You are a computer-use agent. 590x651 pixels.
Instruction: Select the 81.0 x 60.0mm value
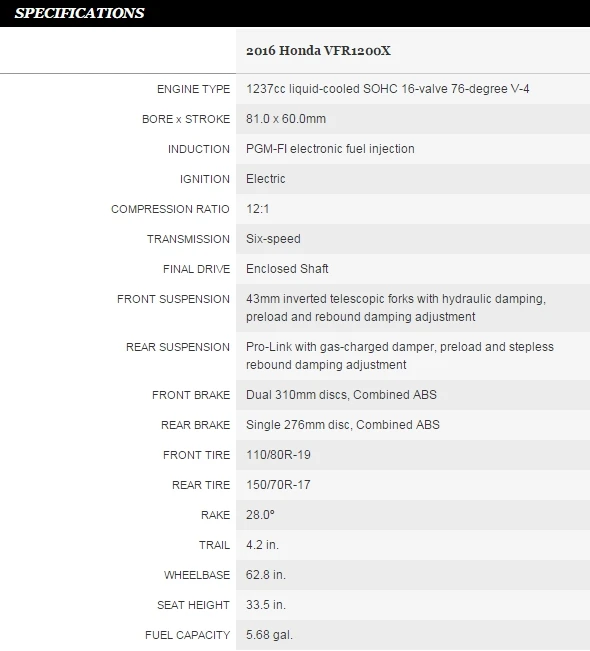pyautogui.click(x=286, y=119)
